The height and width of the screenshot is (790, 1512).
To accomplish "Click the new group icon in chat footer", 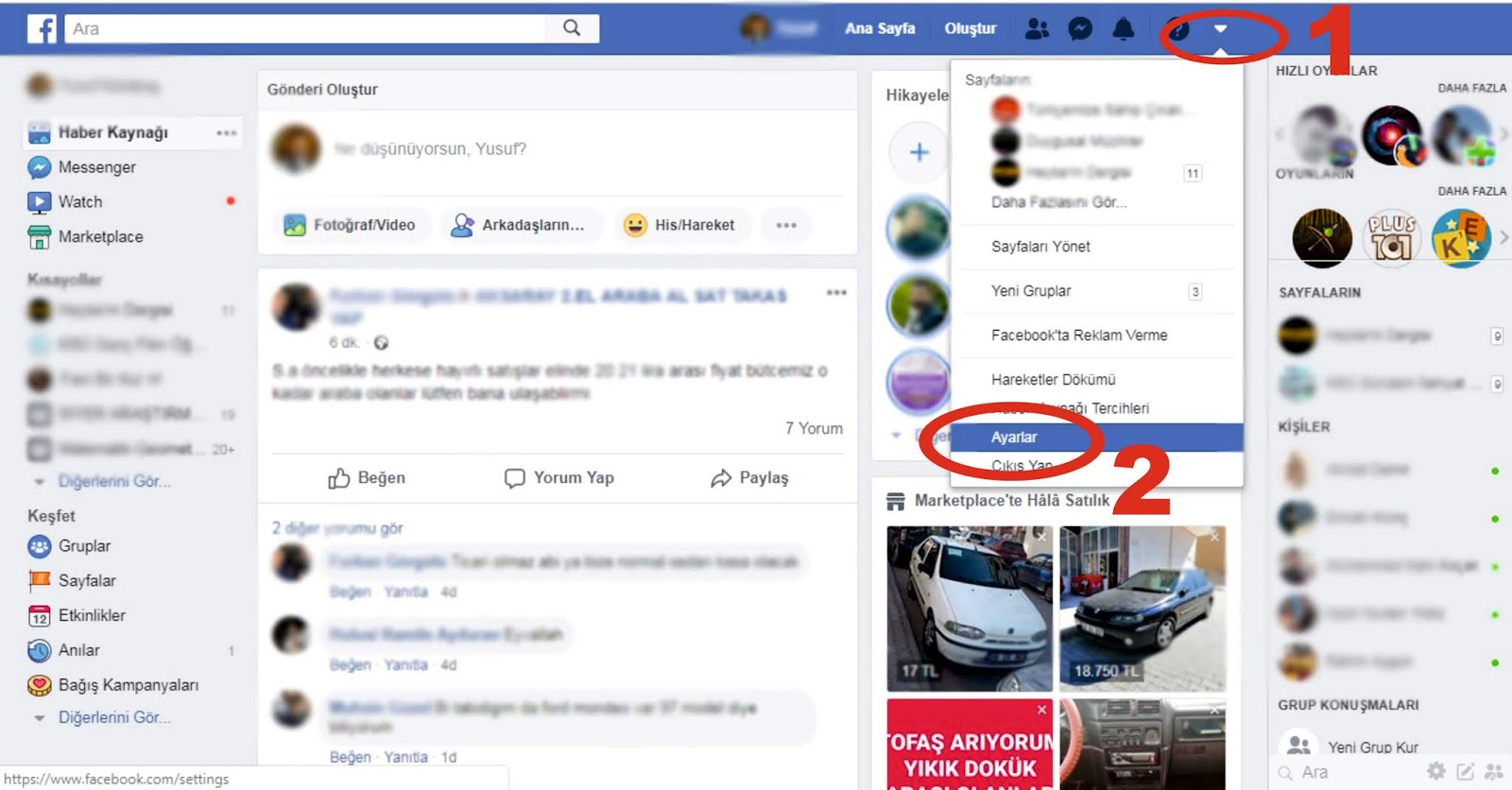I will pos(1494,771).
